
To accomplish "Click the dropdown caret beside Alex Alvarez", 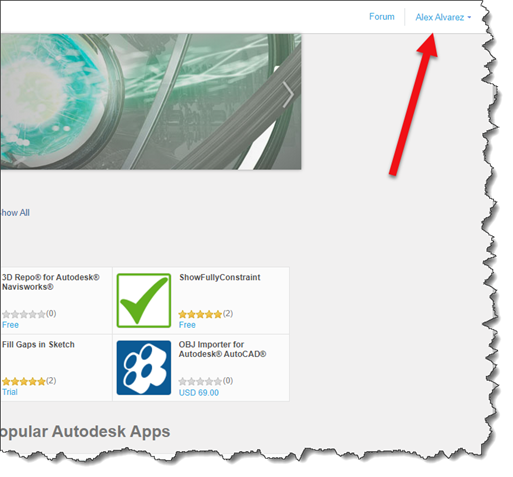I will pos(469,17).
